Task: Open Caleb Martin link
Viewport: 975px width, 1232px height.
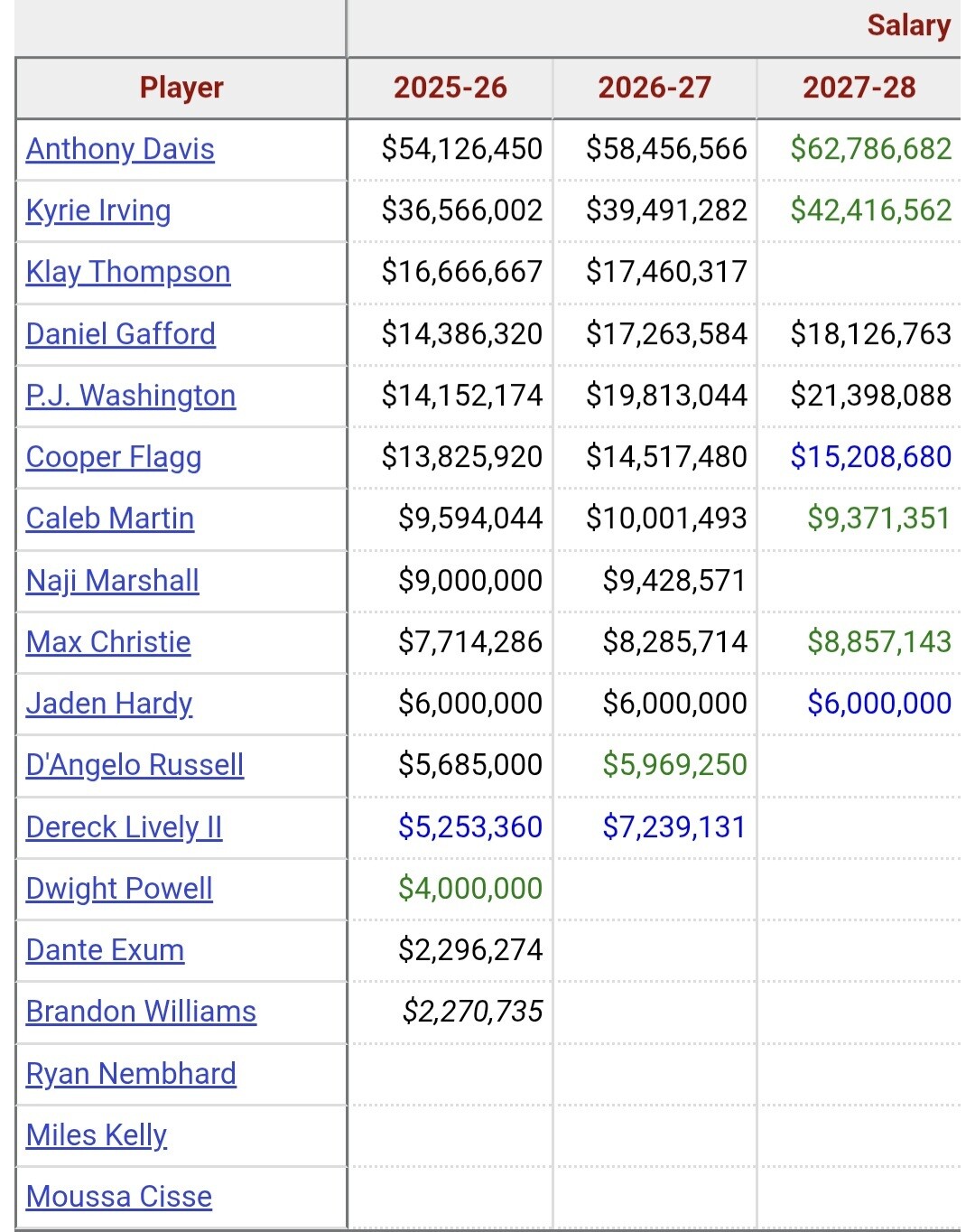Action: click(x=110, y=518)
